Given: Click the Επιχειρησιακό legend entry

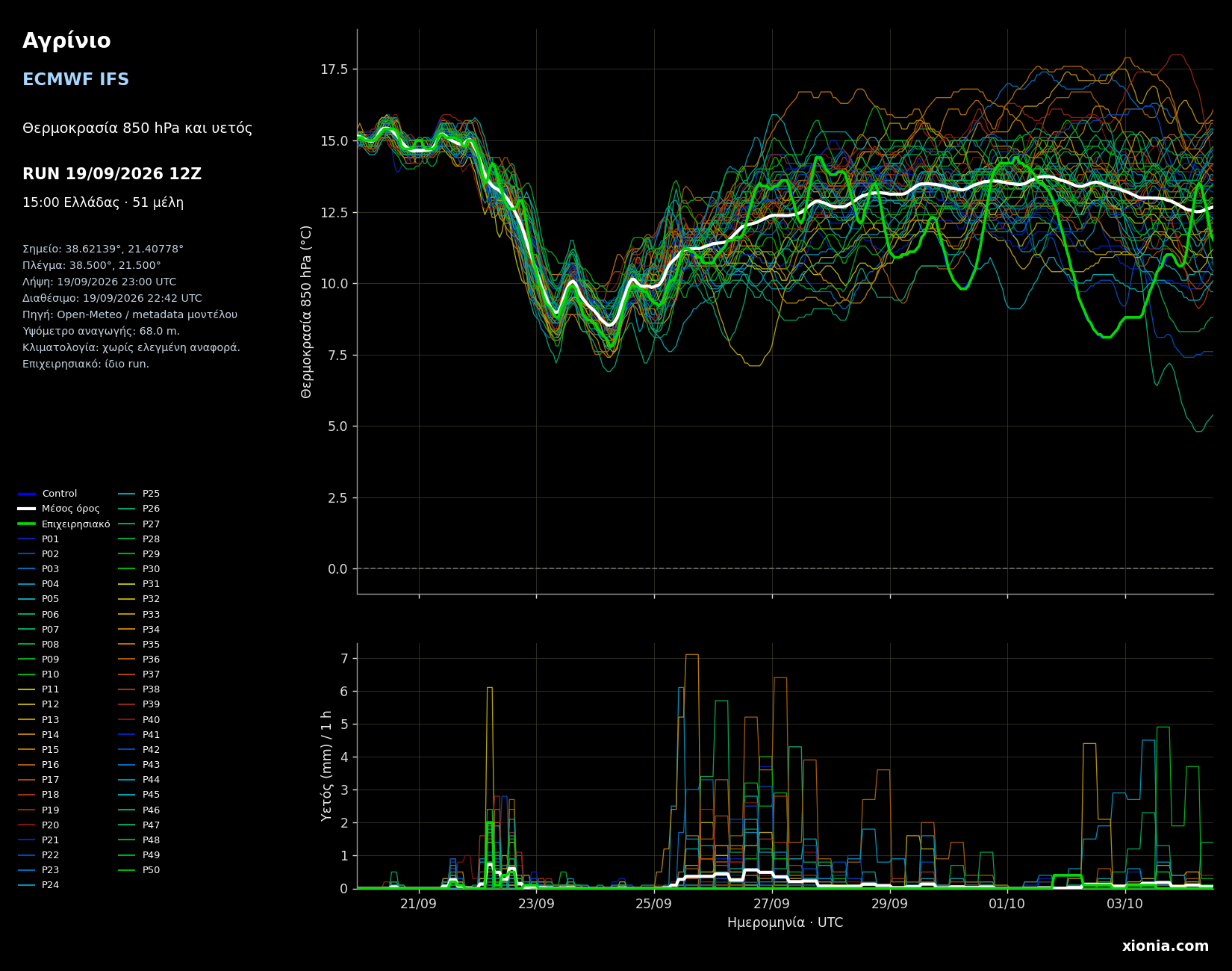Looking at the screenshot, I should tap(64, 524).
